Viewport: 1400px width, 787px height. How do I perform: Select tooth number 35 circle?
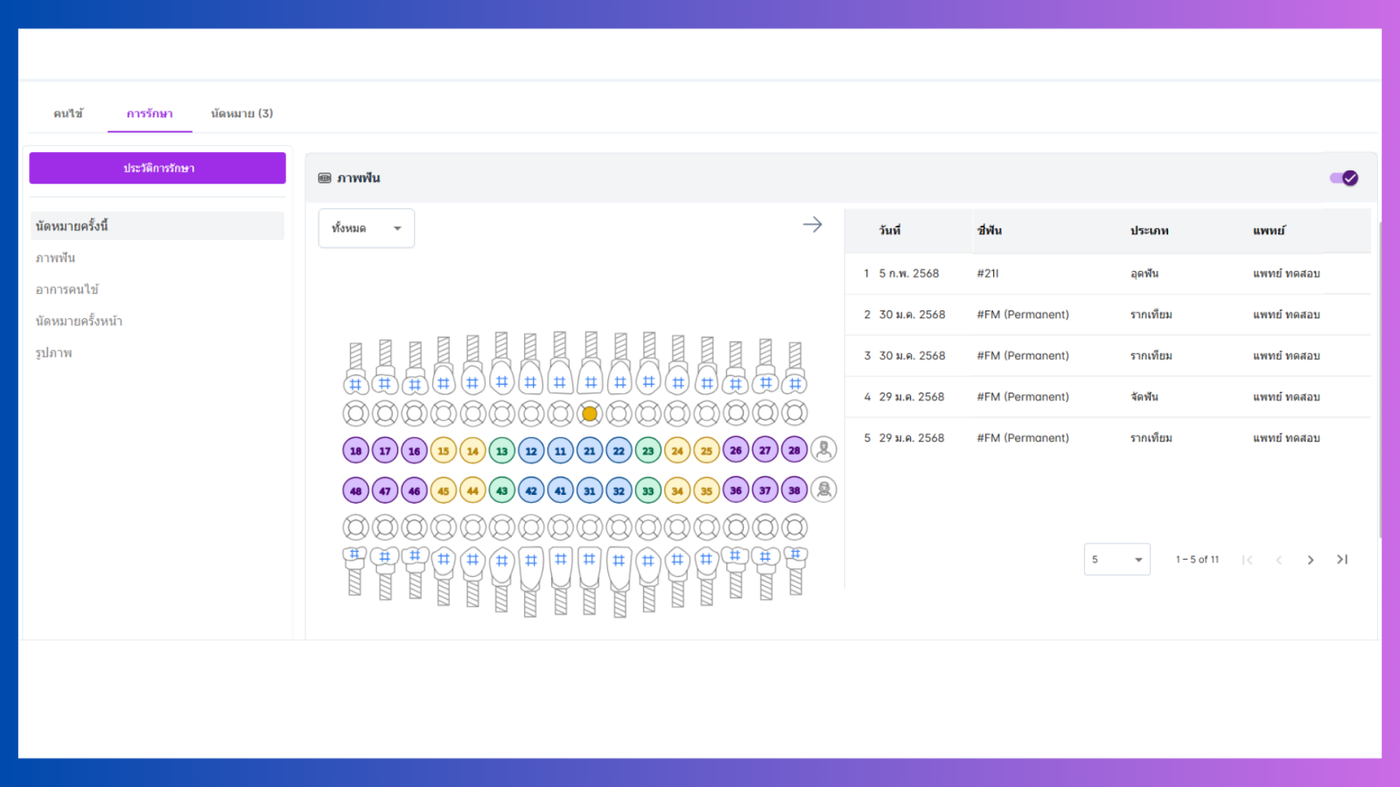[x=707, y=491]
